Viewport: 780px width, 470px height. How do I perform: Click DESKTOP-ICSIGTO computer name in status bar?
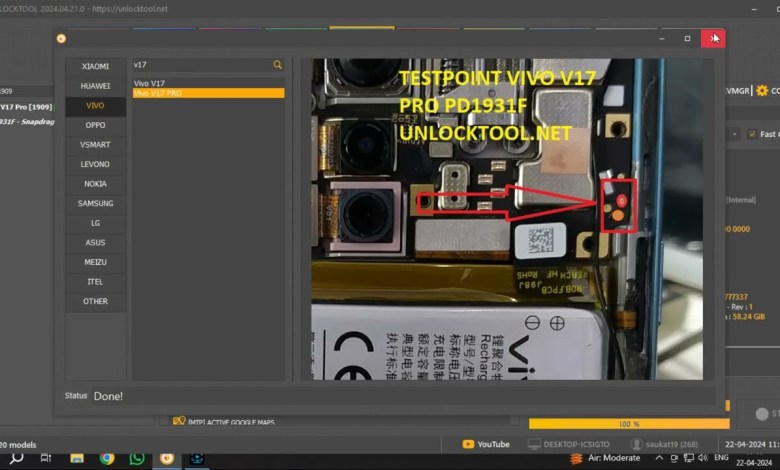coord(577,444)
